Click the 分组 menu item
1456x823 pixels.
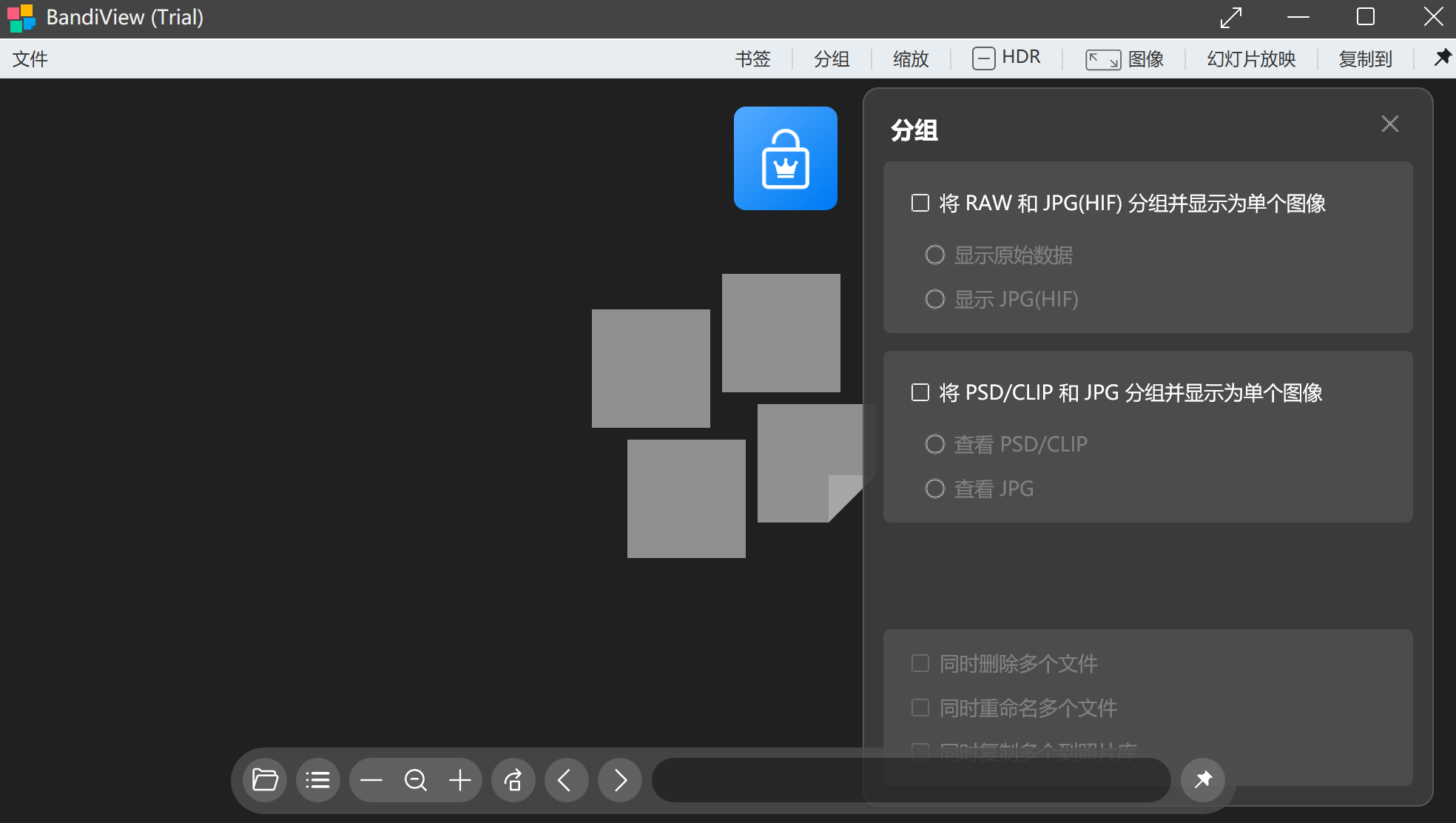(x=832, y=58)
